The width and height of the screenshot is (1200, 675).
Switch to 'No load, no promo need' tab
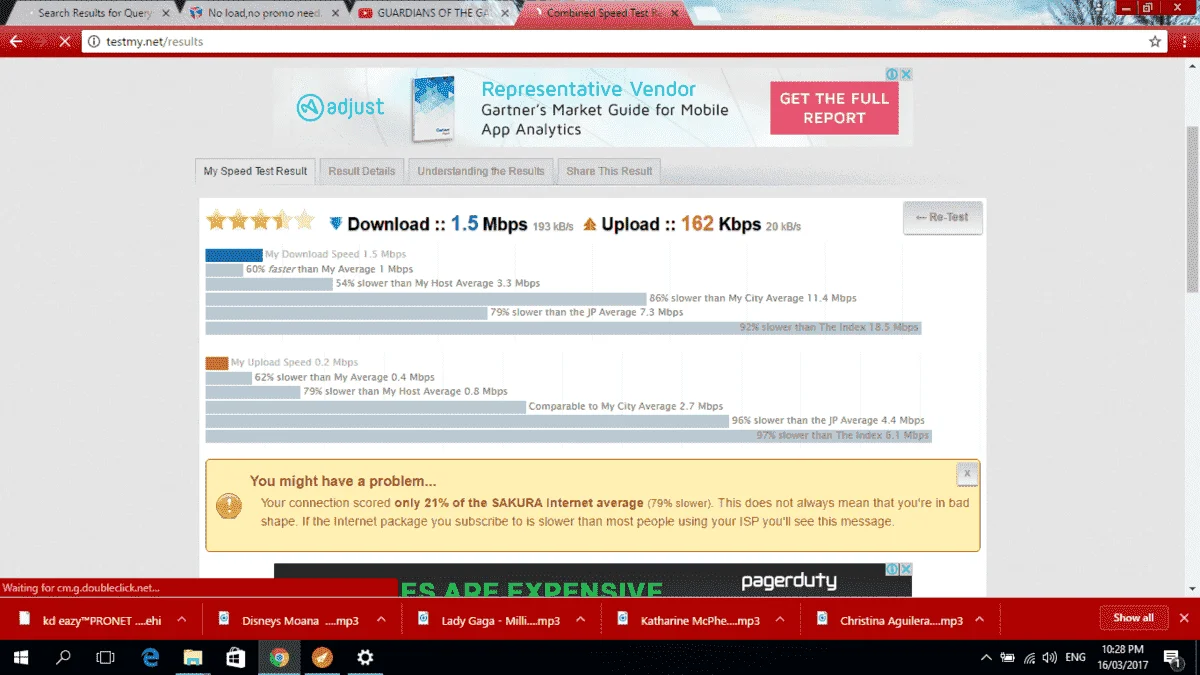(x=262, y=13)
